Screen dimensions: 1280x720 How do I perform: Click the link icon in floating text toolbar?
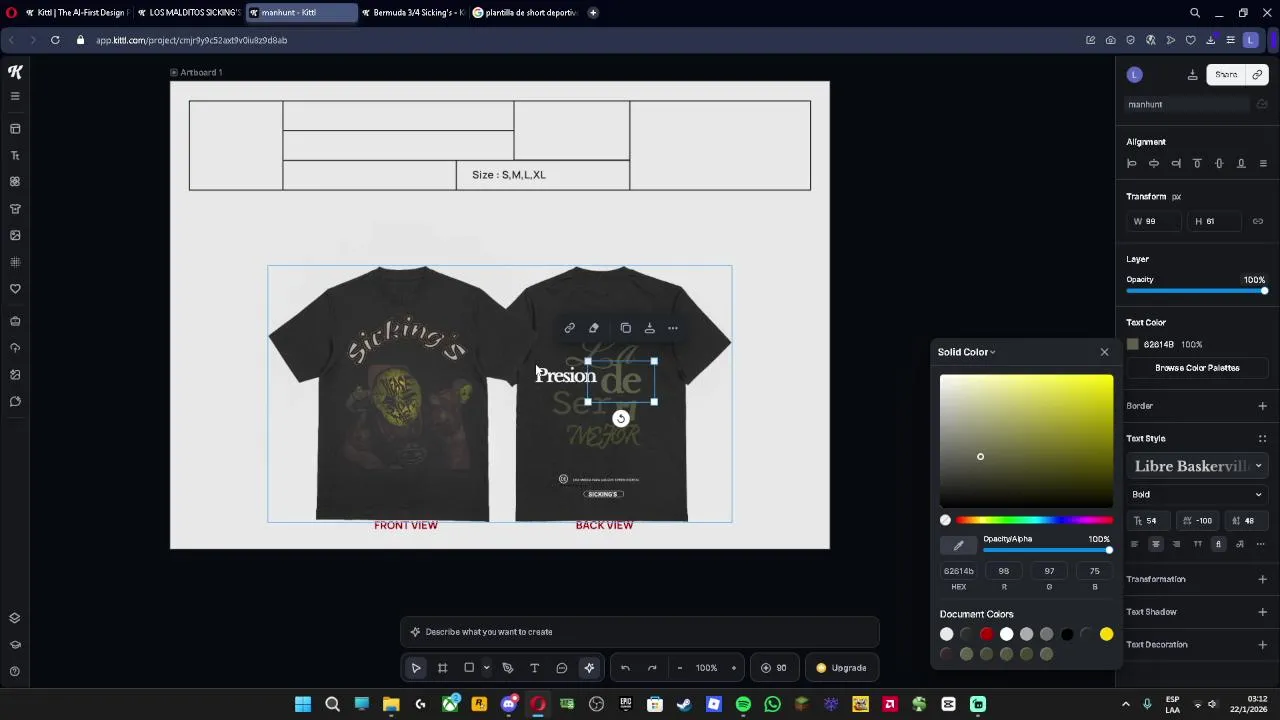click(x=570, y=328)
